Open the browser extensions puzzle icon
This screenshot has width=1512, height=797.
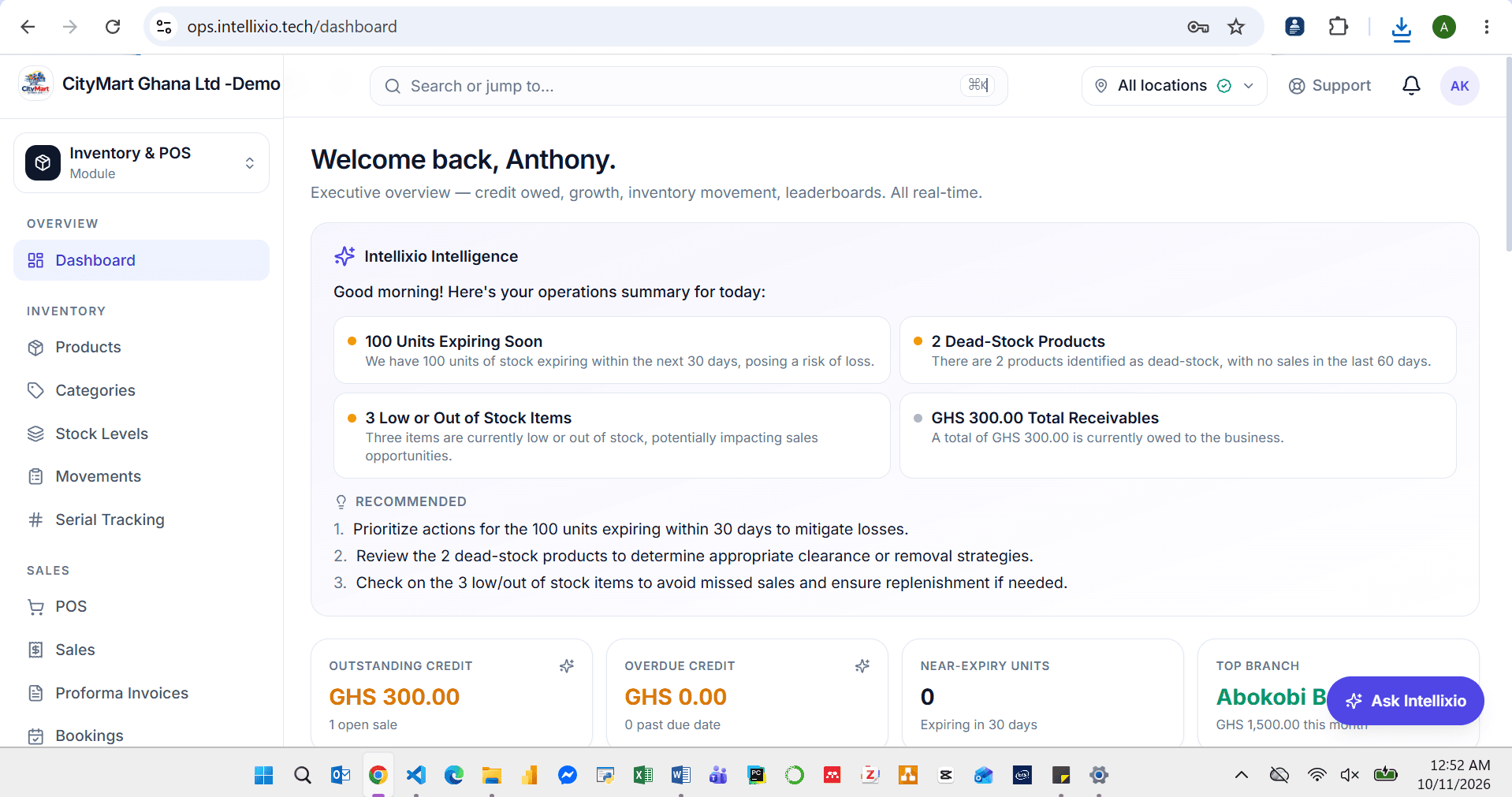click(1338, 27)
